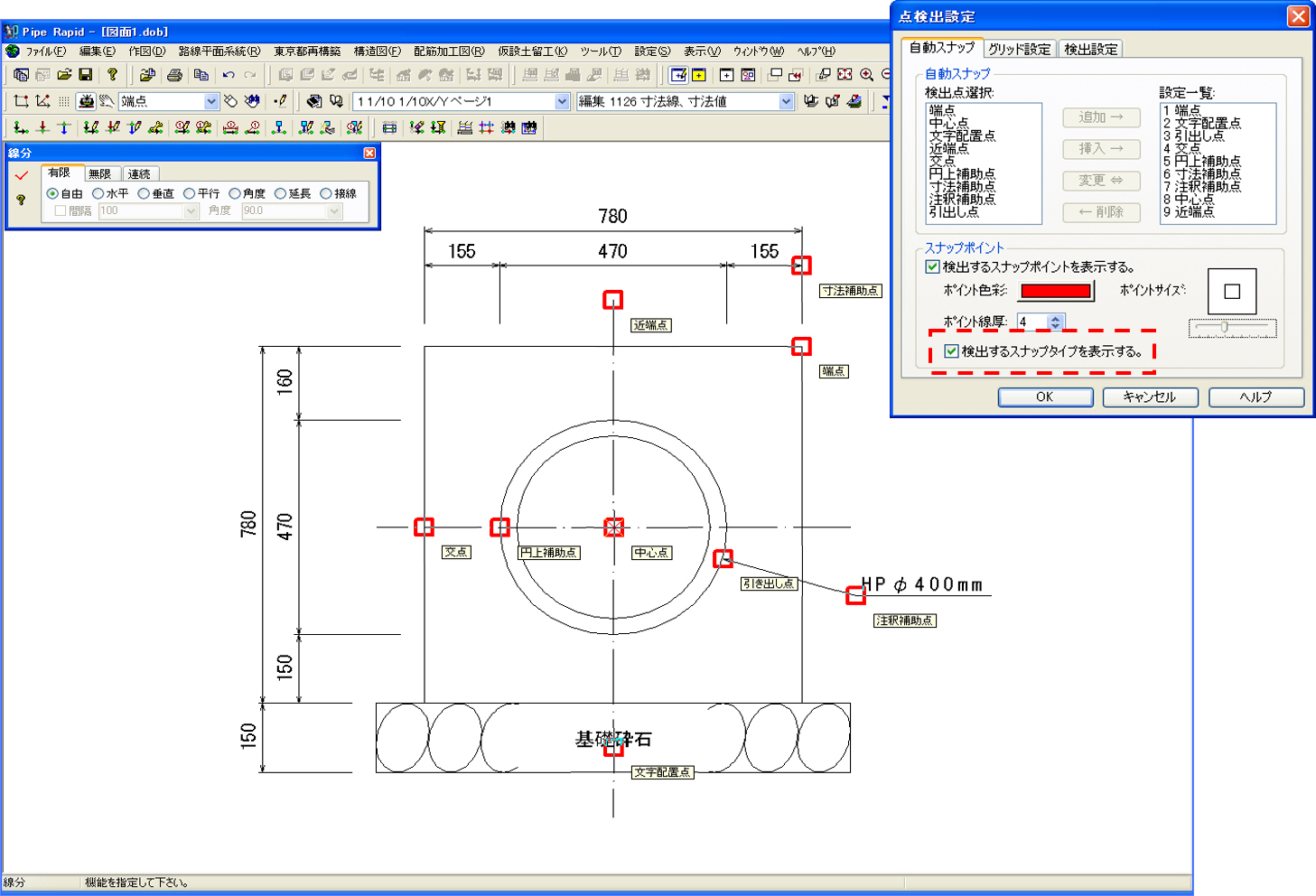Select 円上補助点 in 検出点選択 list

click(962, 173)
